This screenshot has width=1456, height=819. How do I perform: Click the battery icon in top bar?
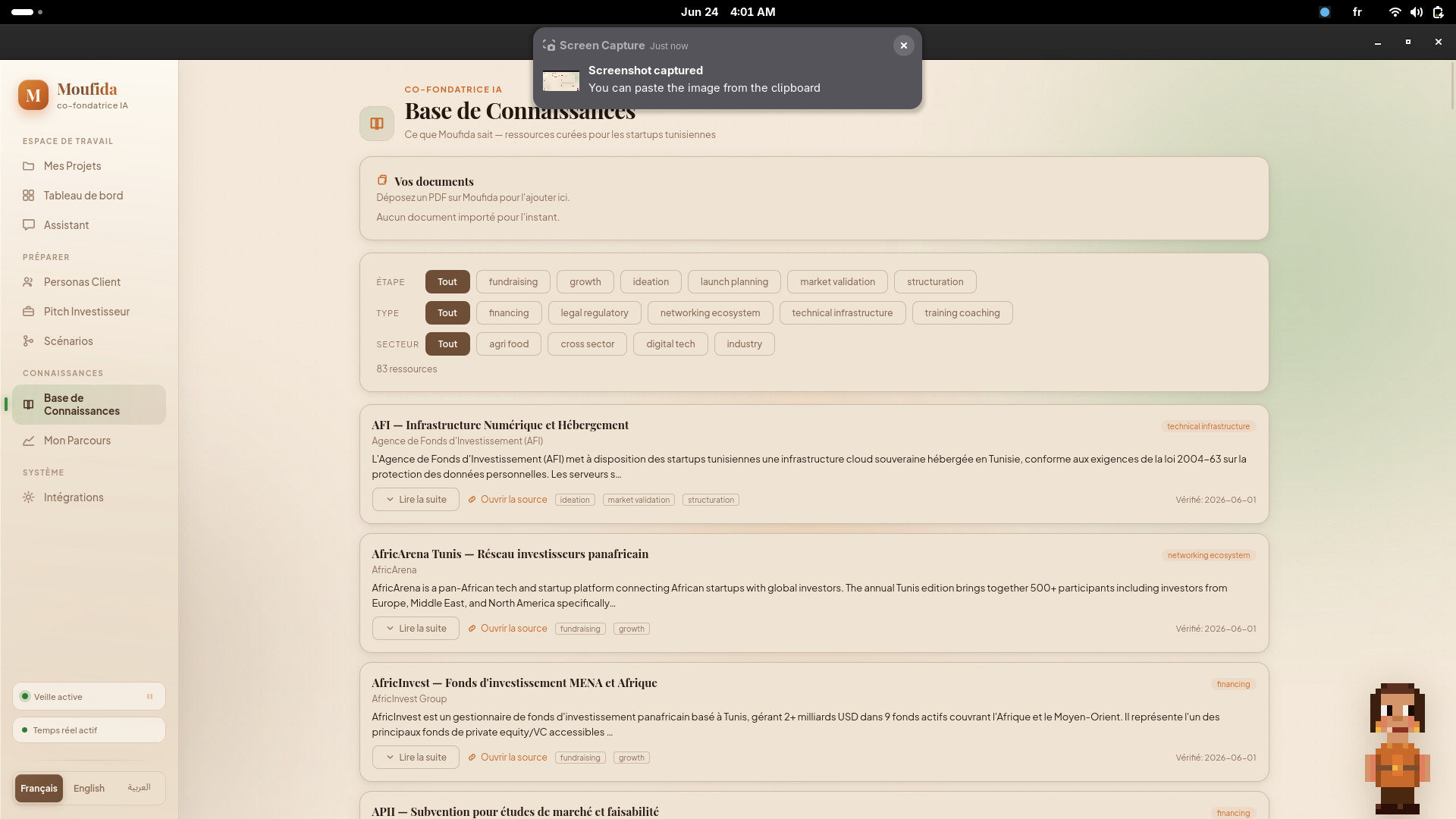coord(1439,12)
